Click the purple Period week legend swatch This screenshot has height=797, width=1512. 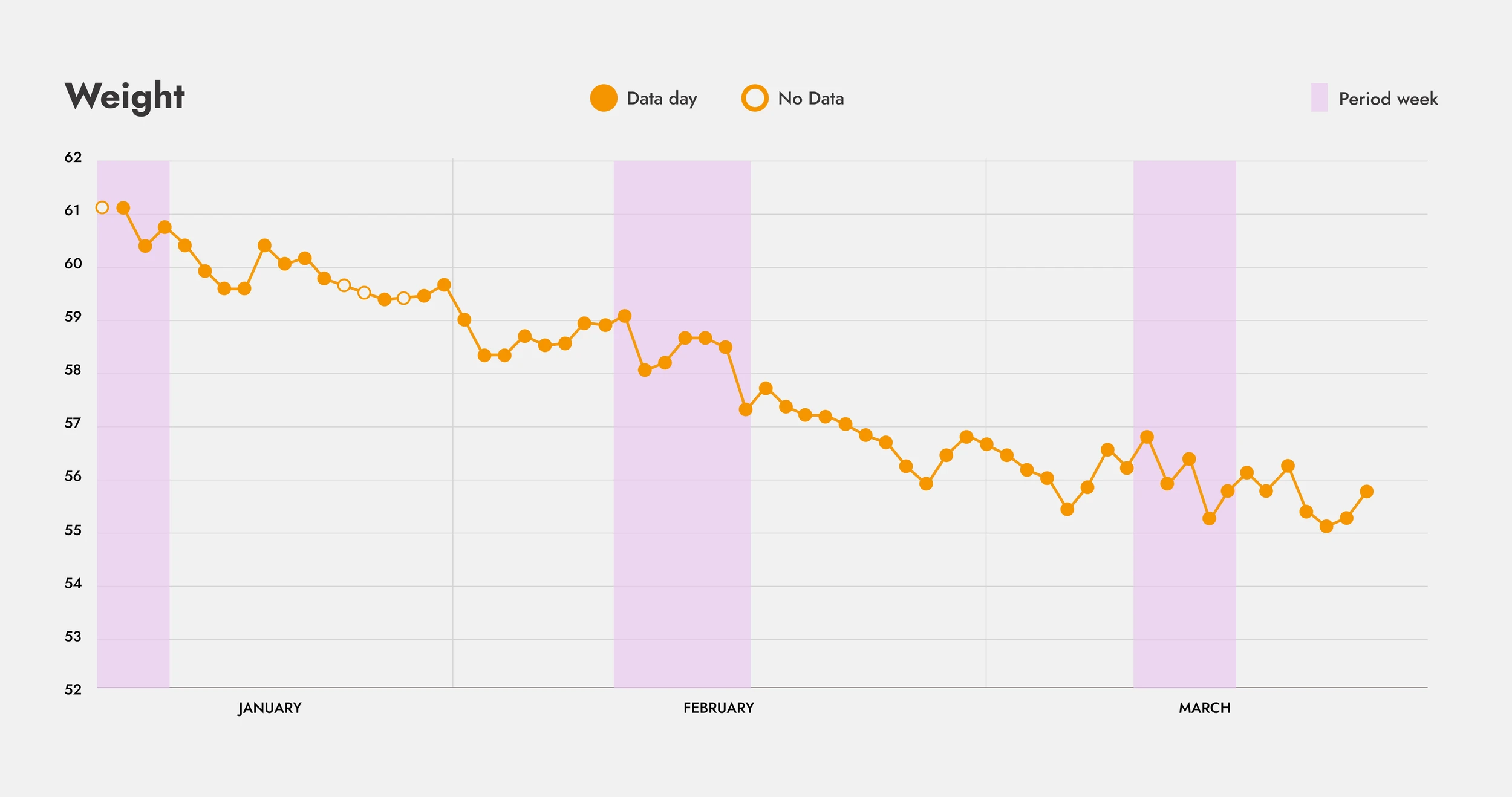point(1319,97)
